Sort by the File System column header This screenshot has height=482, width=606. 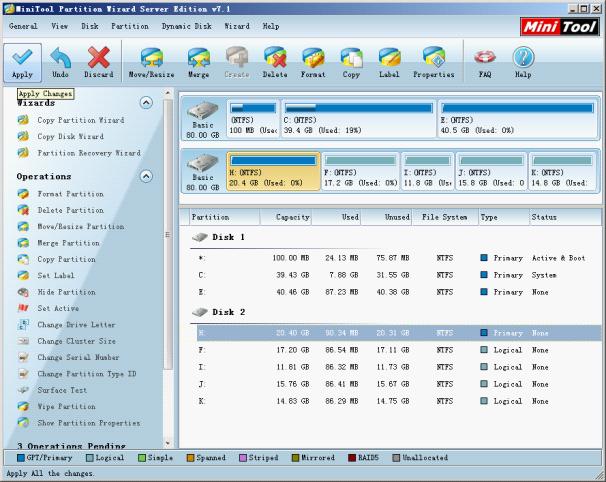tap(445, 217)
